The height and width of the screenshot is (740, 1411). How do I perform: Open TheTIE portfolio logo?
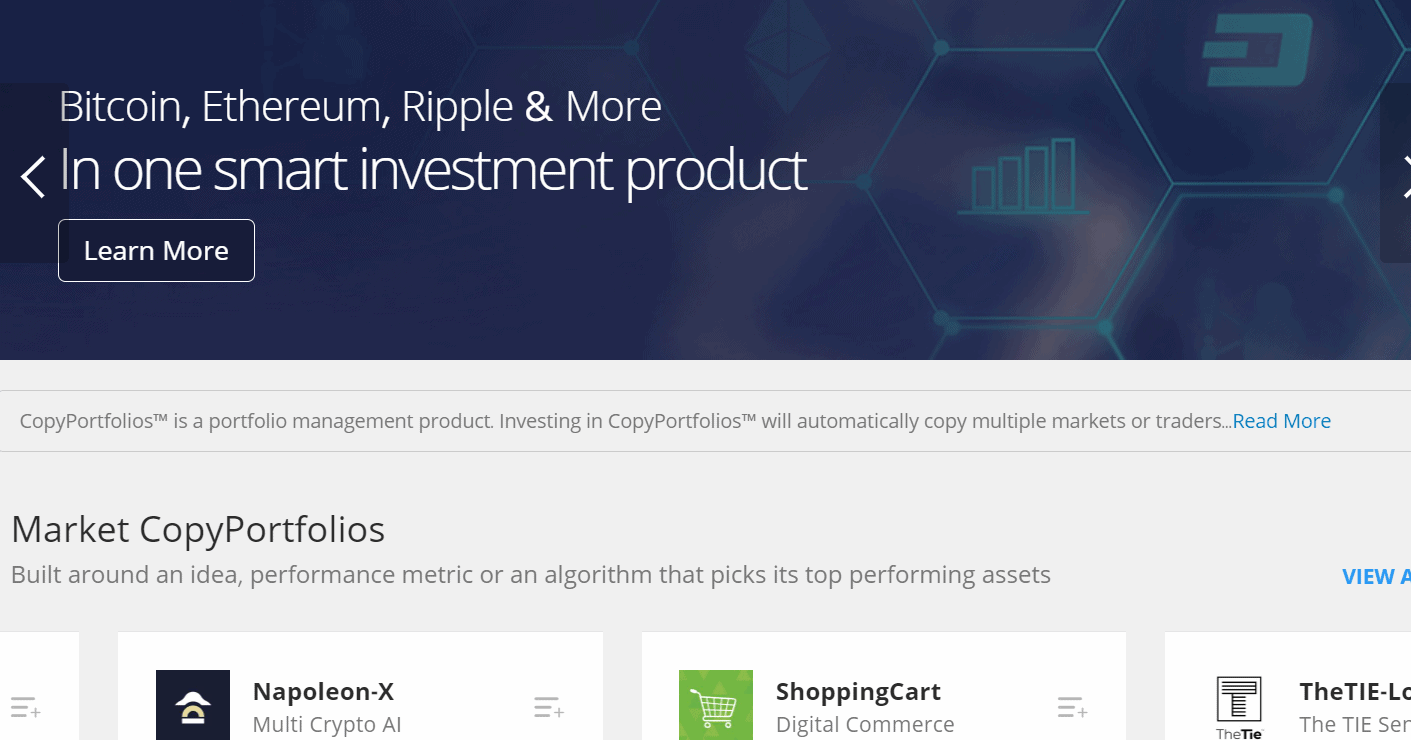point(1239,707)
